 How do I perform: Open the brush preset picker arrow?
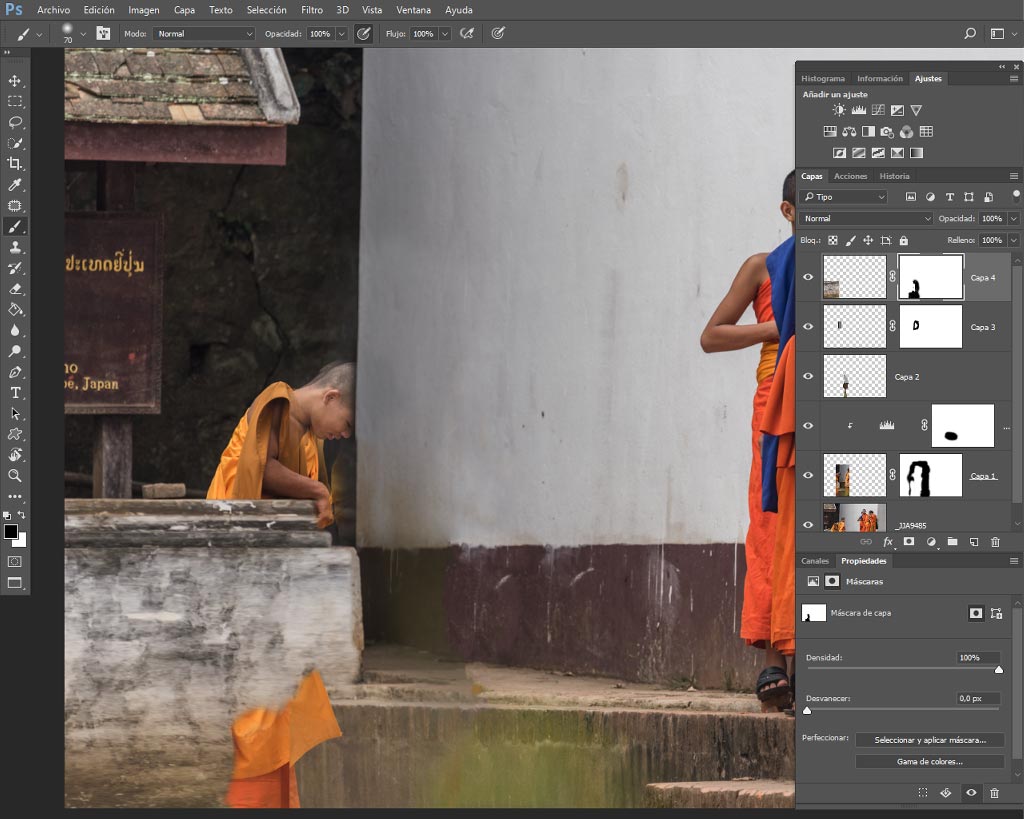click(x=83, y=33)
